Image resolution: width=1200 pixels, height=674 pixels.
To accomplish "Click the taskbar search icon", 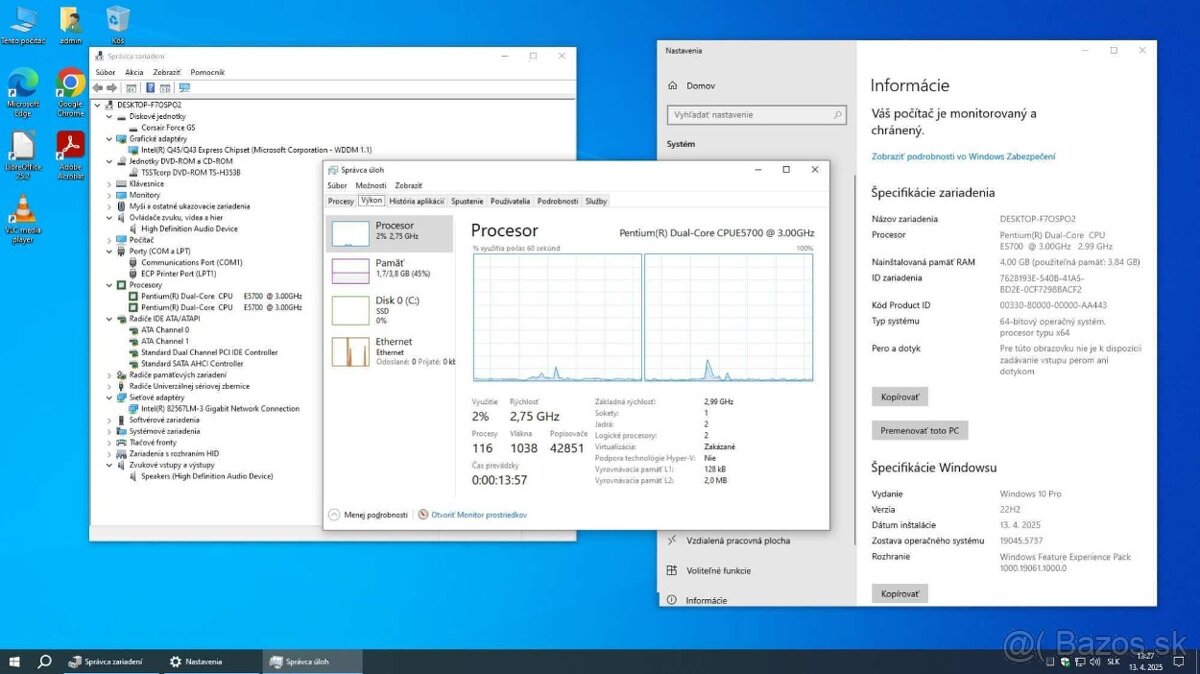I will click(x=44, y=661).
